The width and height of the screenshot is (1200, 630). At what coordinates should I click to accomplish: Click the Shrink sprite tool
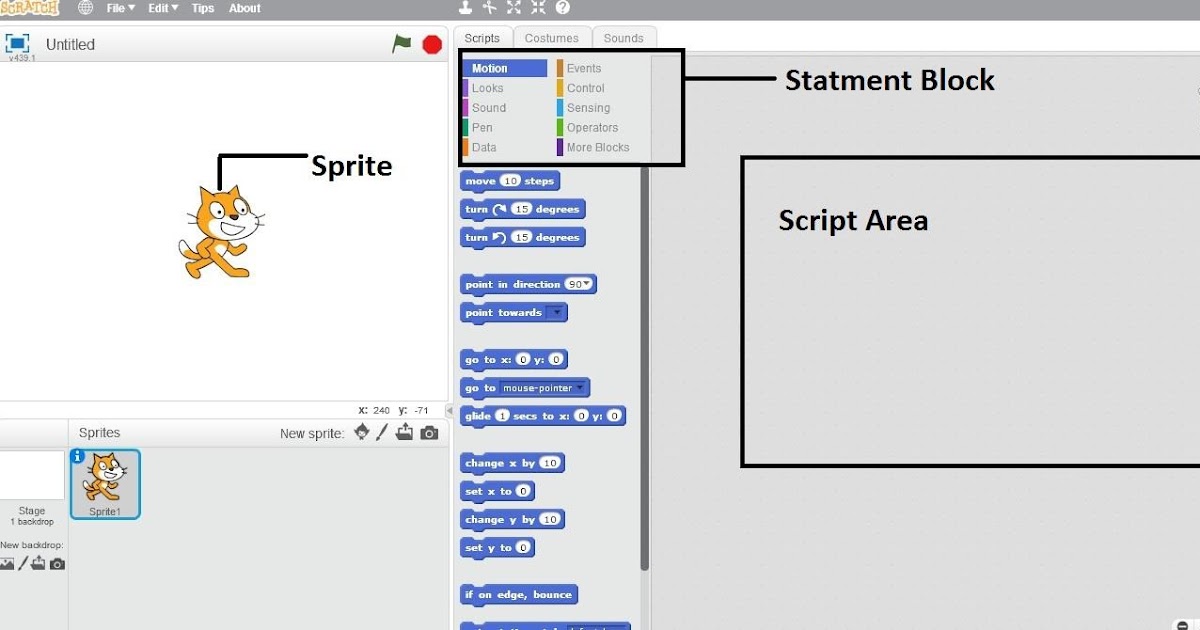coord(538,7)
